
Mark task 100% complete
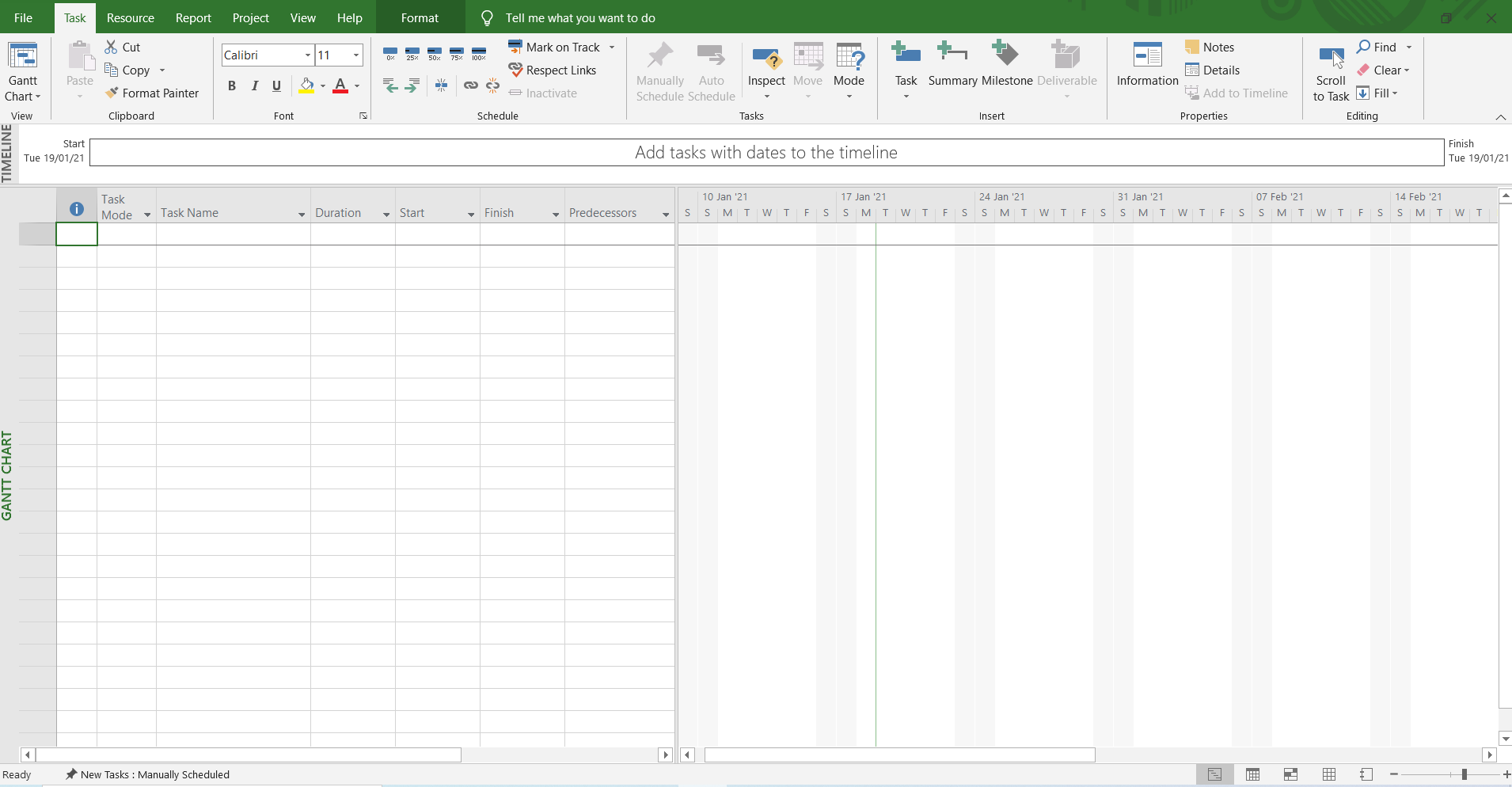tap(479, 54)
